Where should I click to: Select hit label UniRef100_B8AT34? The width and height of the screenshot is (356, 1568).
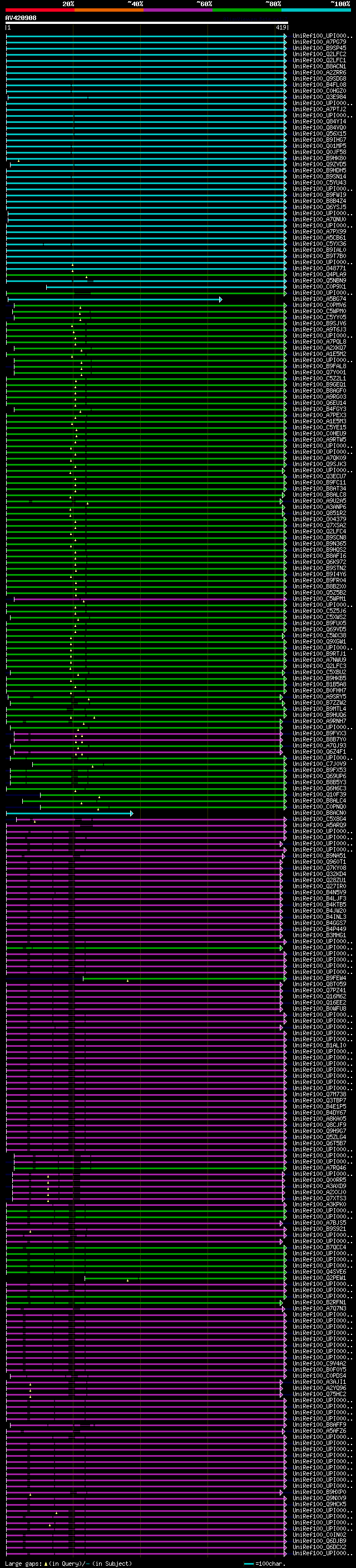319,489
